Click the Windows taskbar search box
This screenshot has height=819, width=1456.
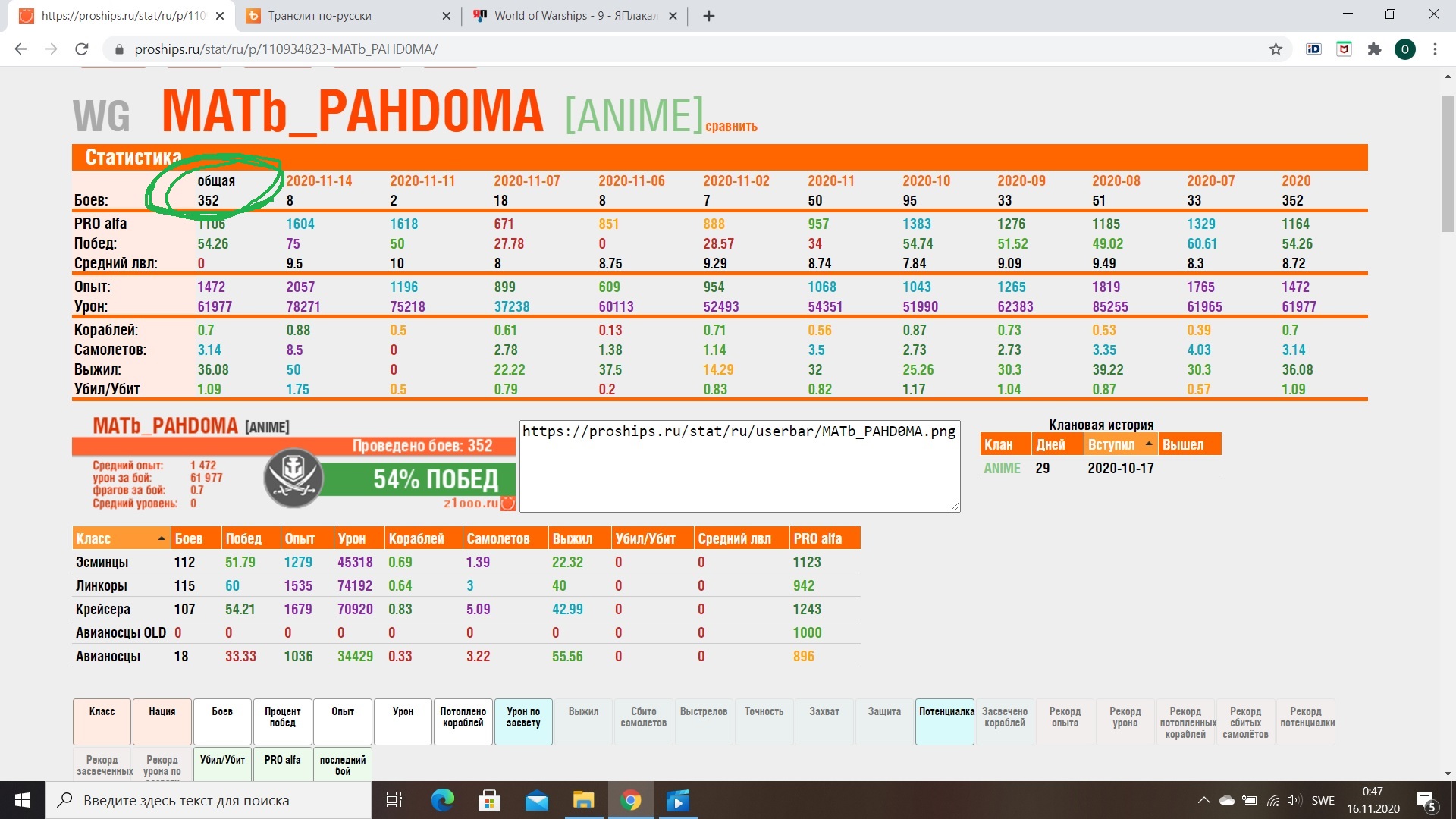coord(209,800)
